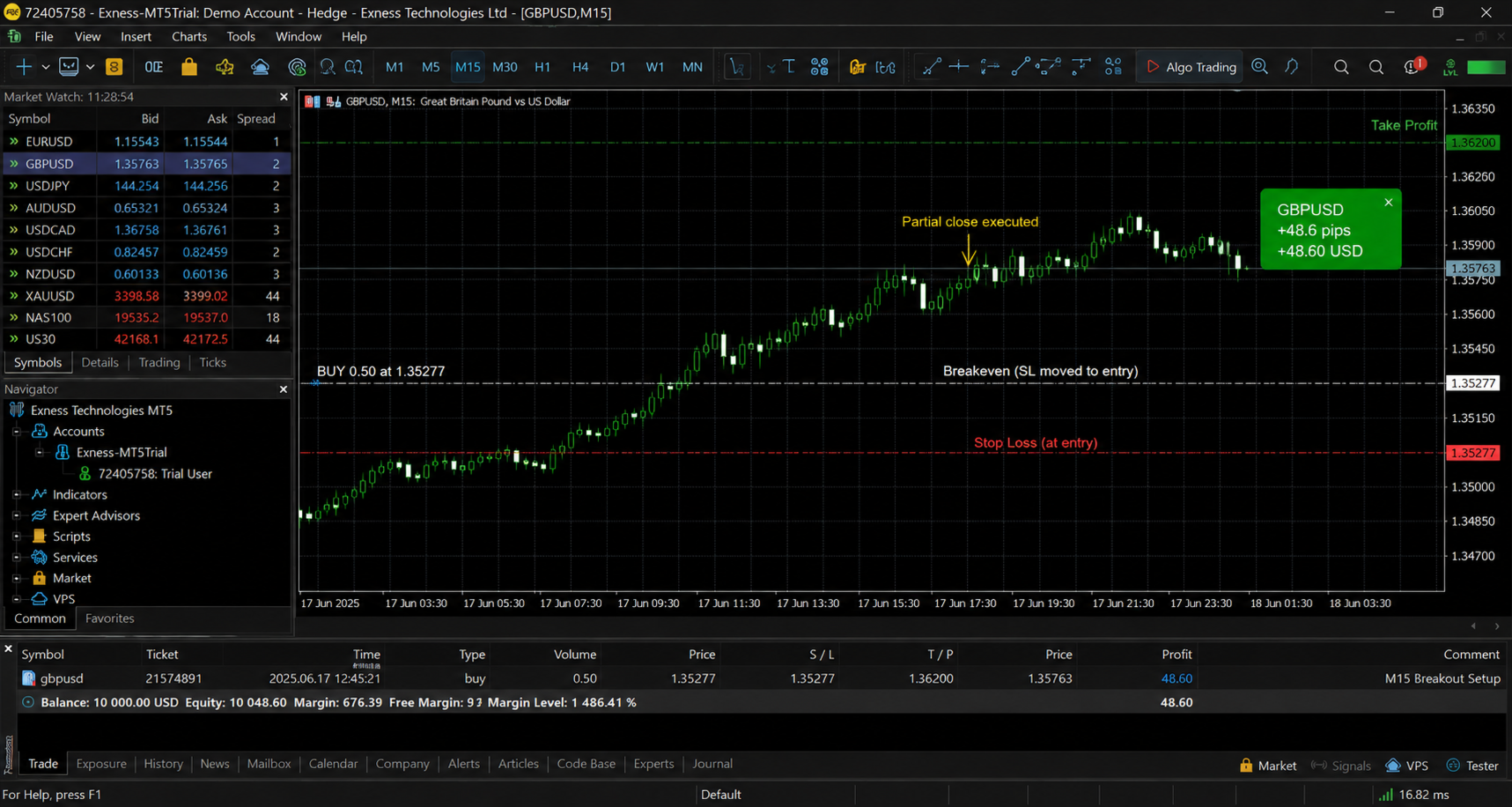This screenshot has width=1512, height=807.
Task: Click the cursor selection tool icon
Action: tap(736, 67)
